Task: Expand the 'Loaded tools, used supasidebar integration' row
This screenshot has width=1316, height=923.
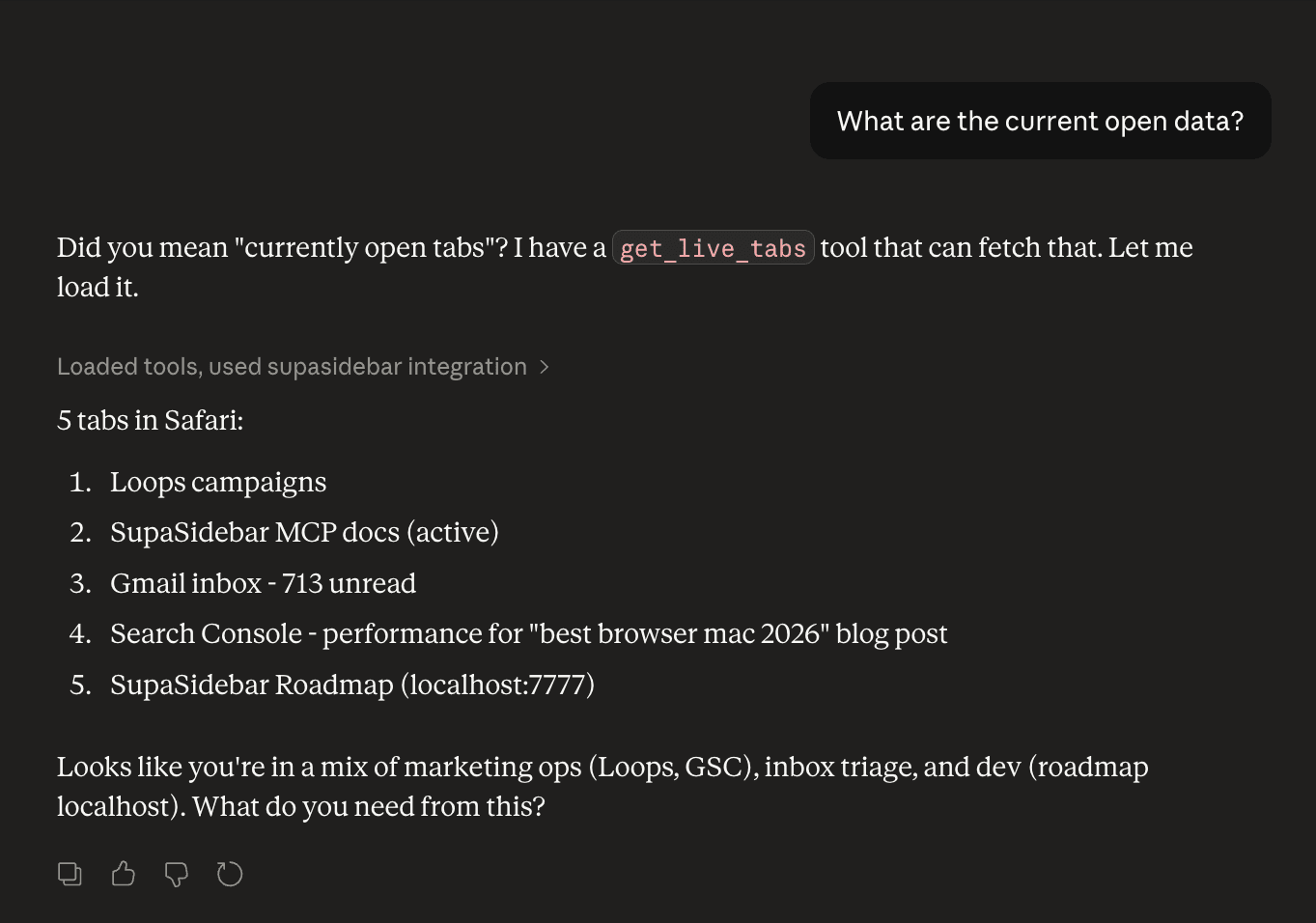Action: [293, 367]
